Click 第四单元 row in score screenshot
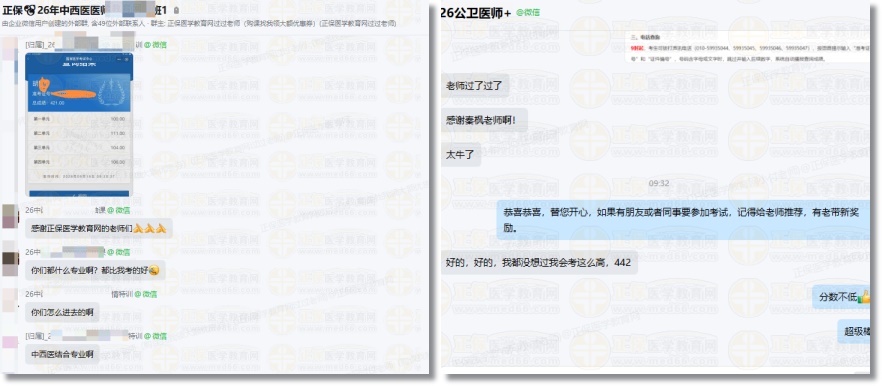The image size is (882, 386). click(x=79, y=161)
